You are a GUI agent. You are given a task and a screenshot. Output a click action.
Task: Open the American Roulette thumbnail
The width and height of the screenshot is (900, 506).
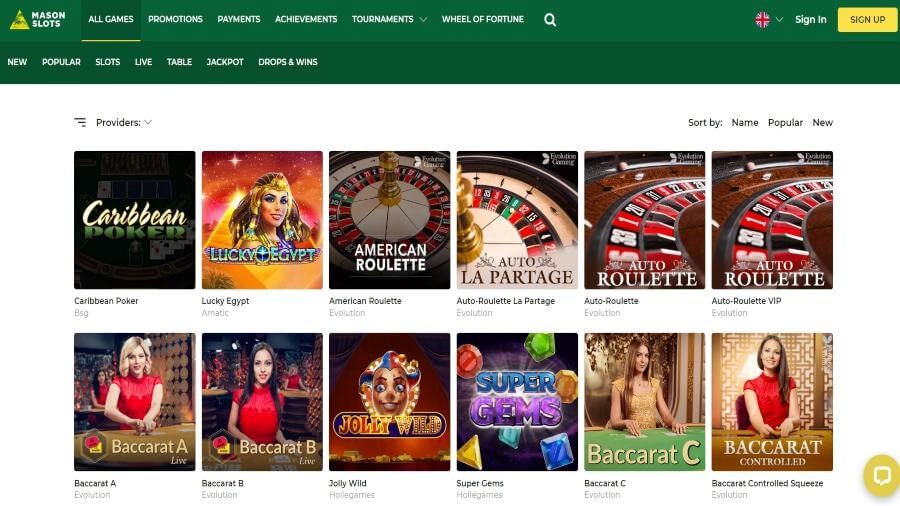point(389,220)
